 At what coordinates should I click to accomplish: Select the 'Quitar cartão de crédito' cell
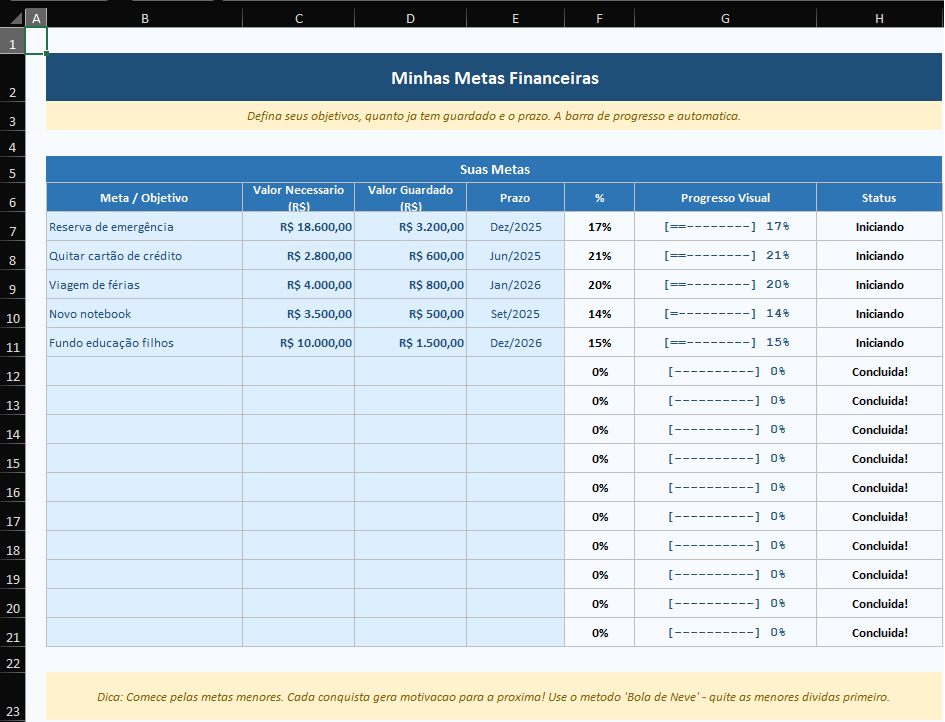point(144,256)
